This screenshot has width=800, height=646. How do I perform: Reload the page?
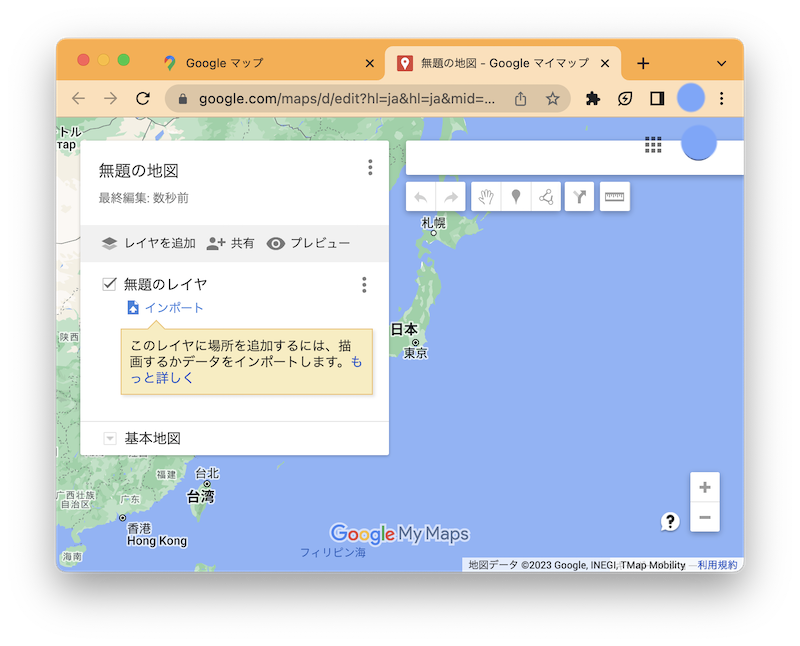pyautogui.click(x=143, y=98)
